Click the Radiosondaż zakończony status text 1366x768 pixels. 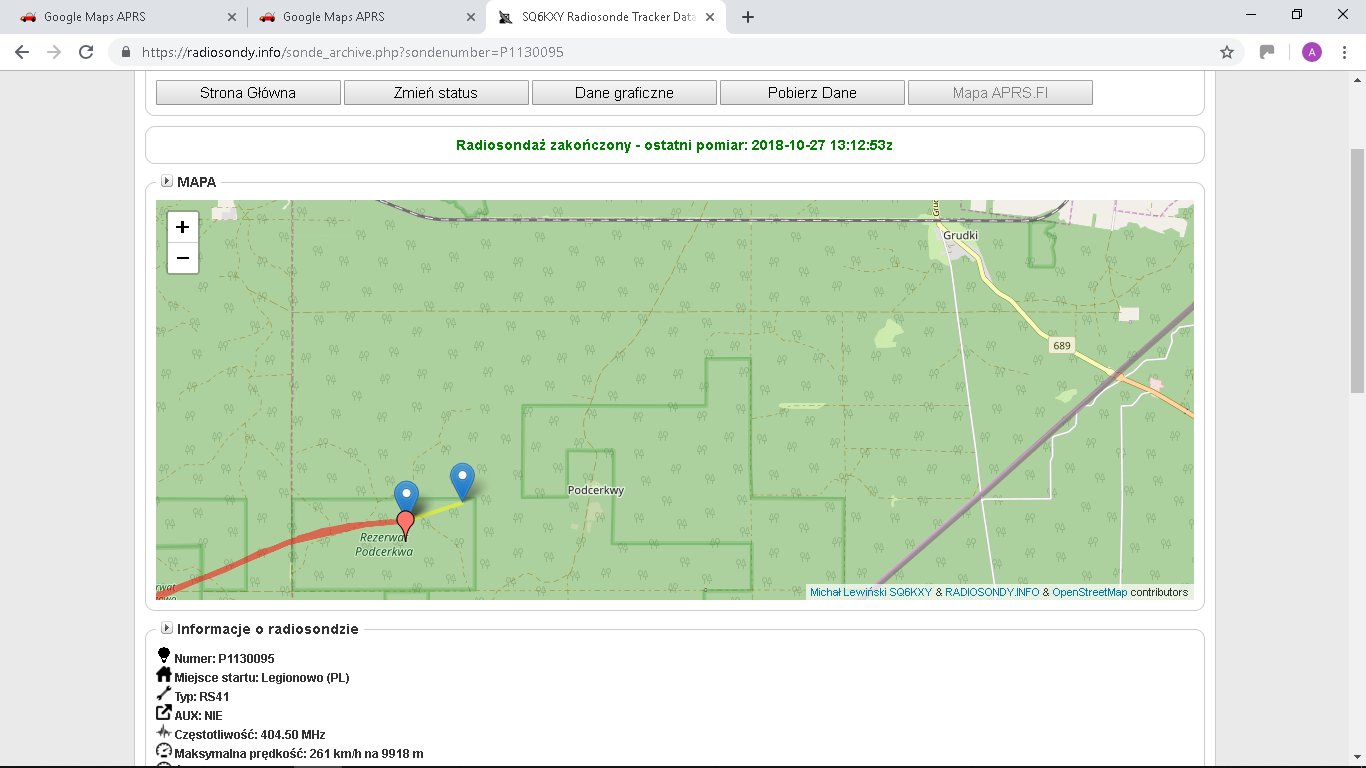(674, 145)
